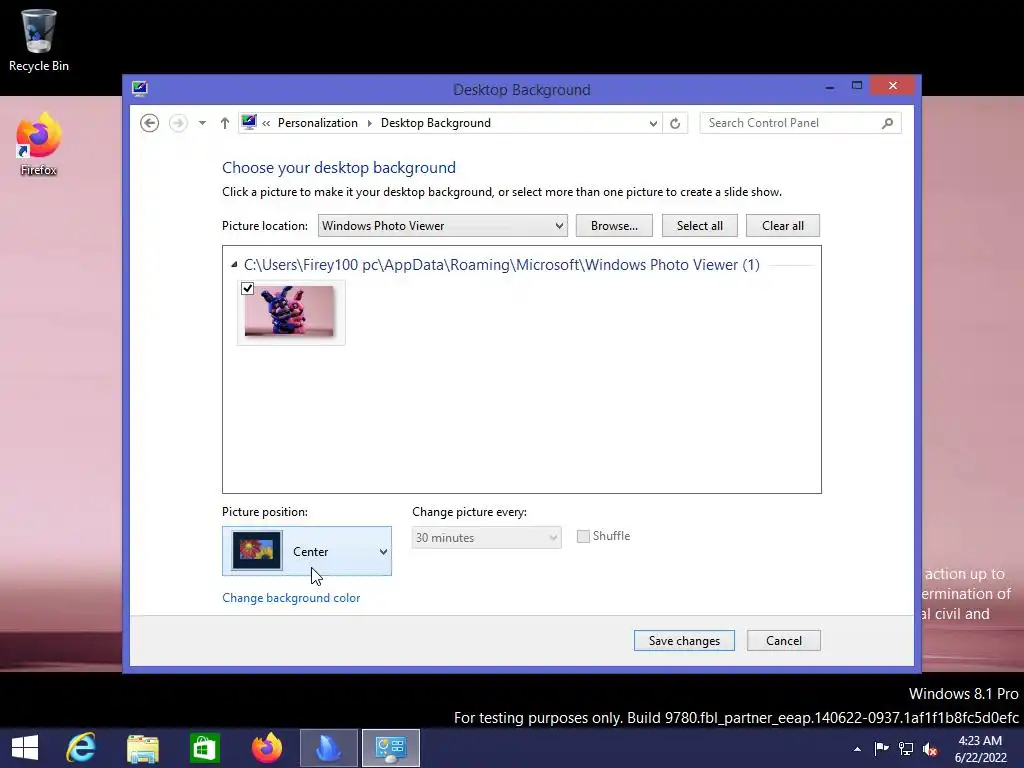This screenshot has width=1024, height=768.
Task: Click the Back arrow in Desktop Background window
Action: 150,123
